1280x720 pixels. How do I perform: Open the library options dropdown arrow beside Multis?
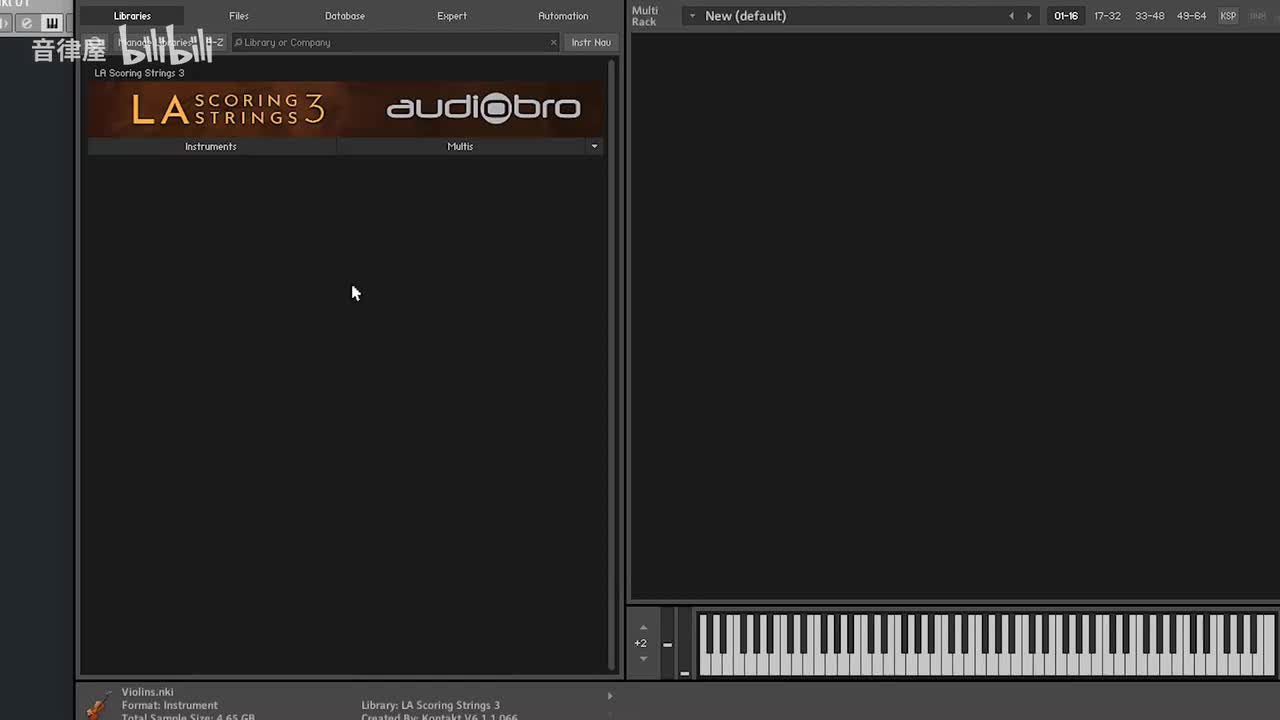coord(594,146)
